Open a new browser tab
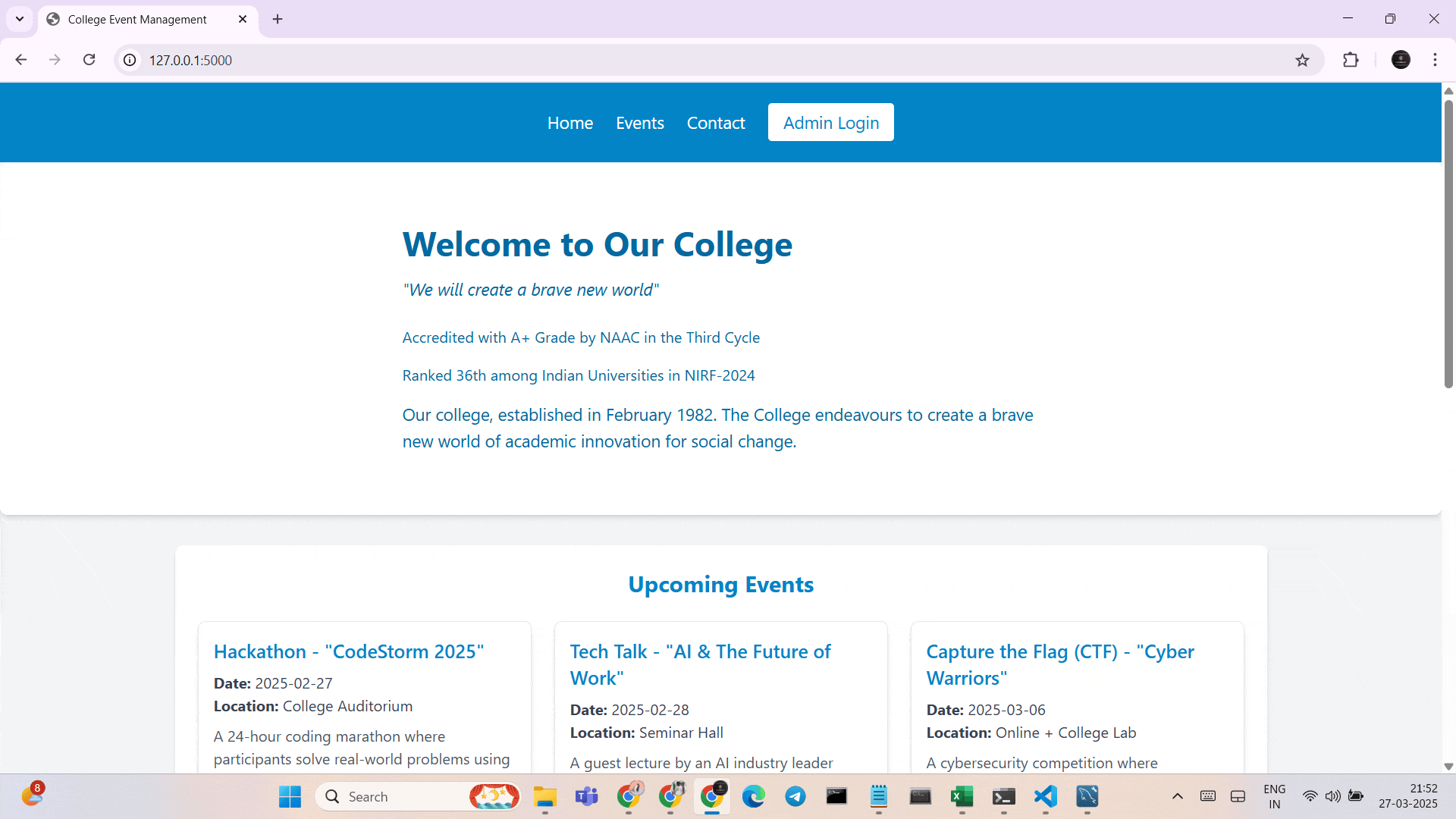Image resolution: width=1456 pixels, height=819 pixels. pos(278,19)
